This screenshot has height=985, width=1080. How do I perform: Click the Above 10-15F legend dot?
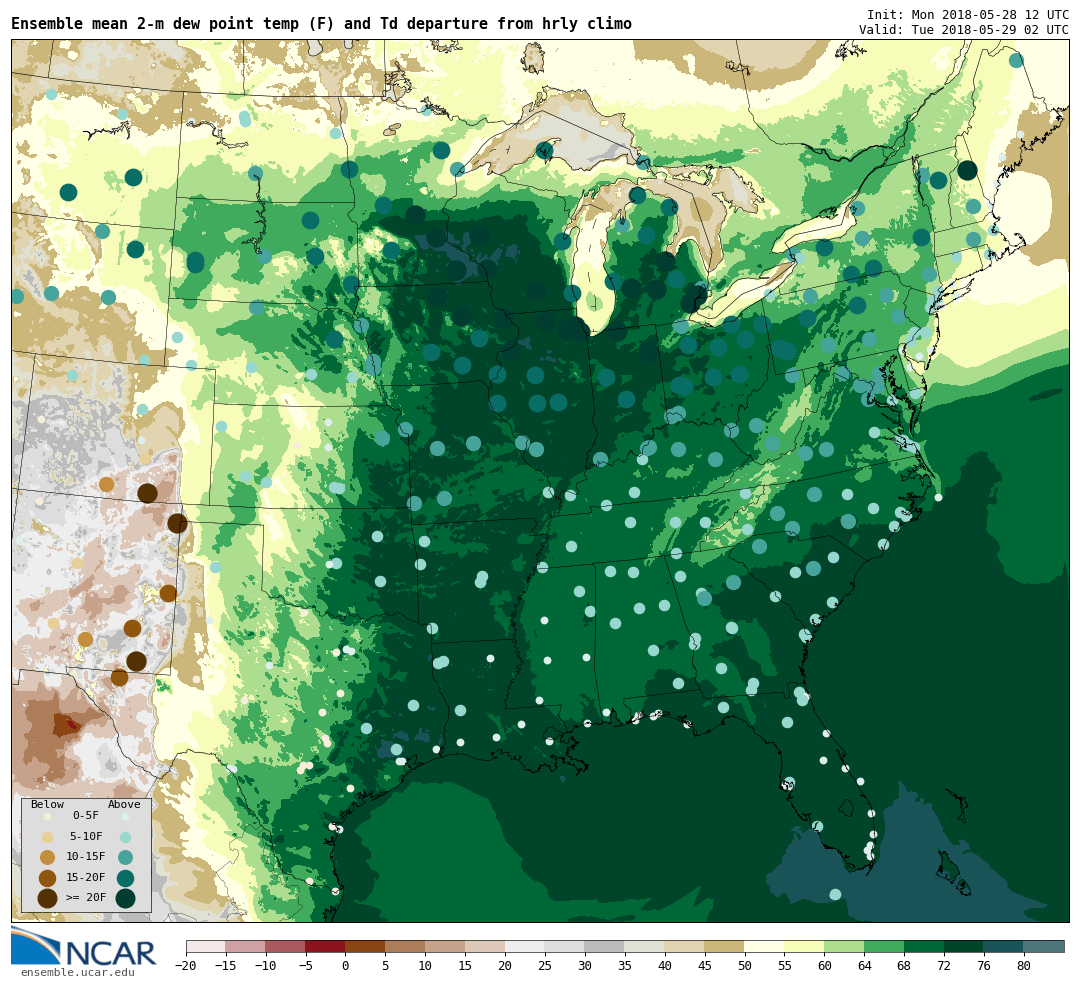tap(125, 858)
